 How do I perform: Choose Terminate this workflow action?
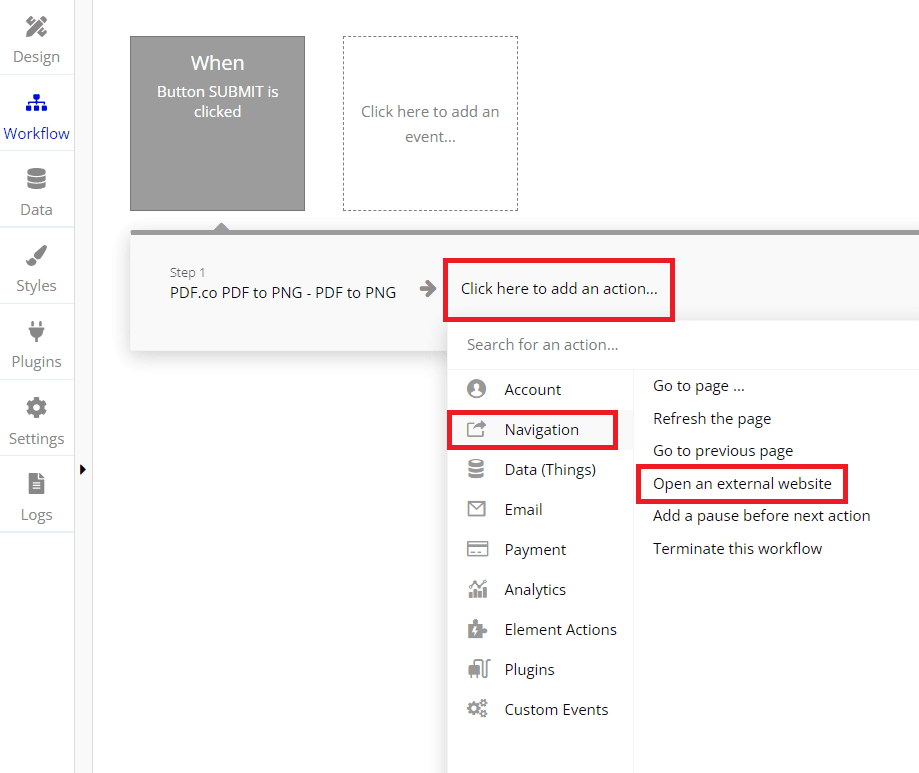(x=737, y=549)
